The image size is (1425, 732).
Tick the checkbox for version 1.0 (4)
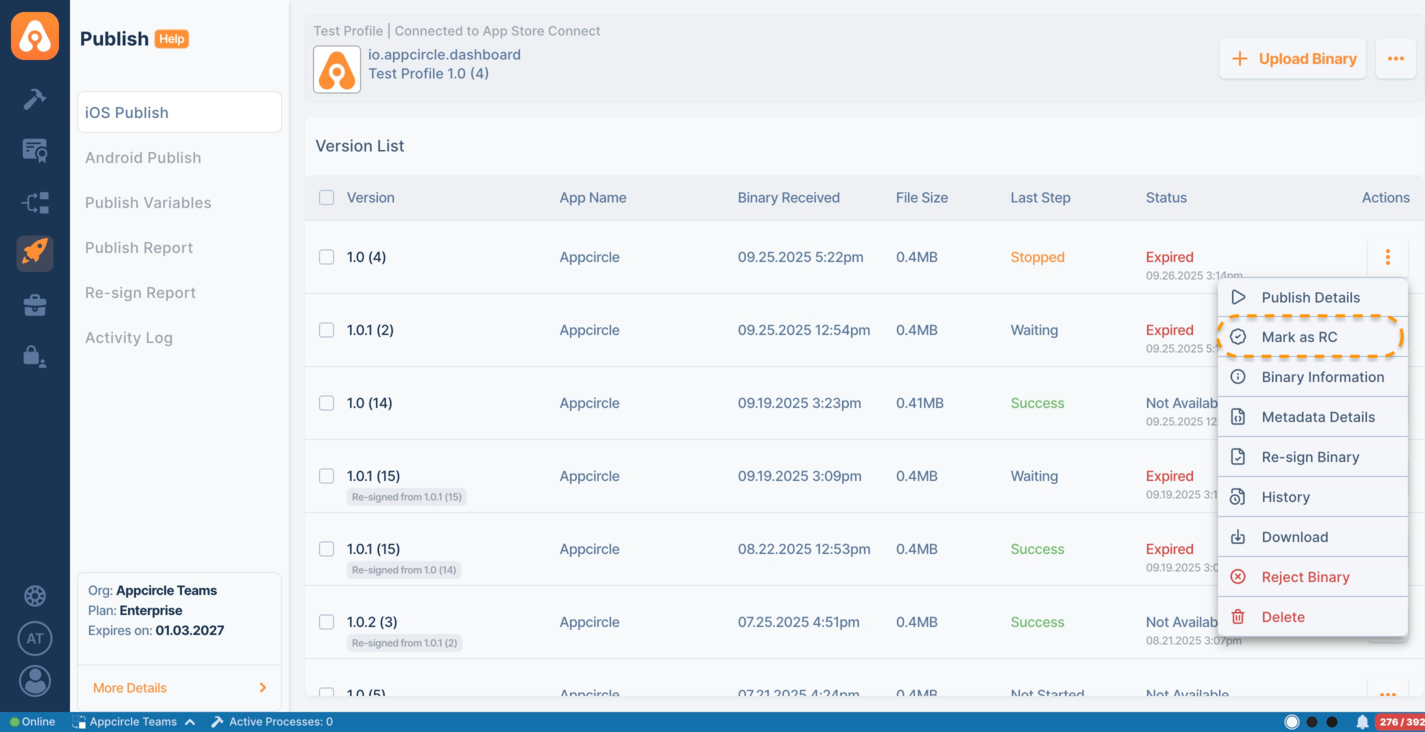click(x=326, y=257)
